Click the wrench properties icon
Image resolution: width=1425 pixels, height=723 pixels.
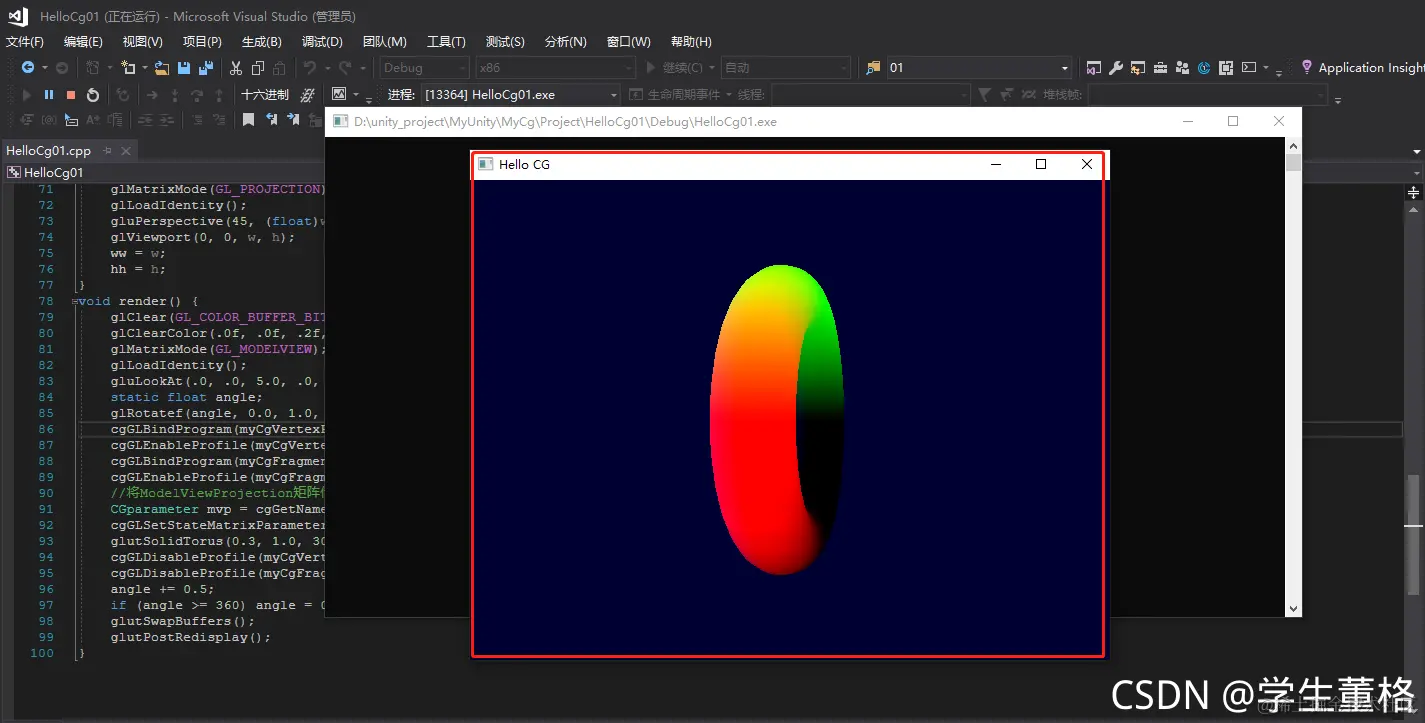pyautogui.click(x=1116, y=68)
